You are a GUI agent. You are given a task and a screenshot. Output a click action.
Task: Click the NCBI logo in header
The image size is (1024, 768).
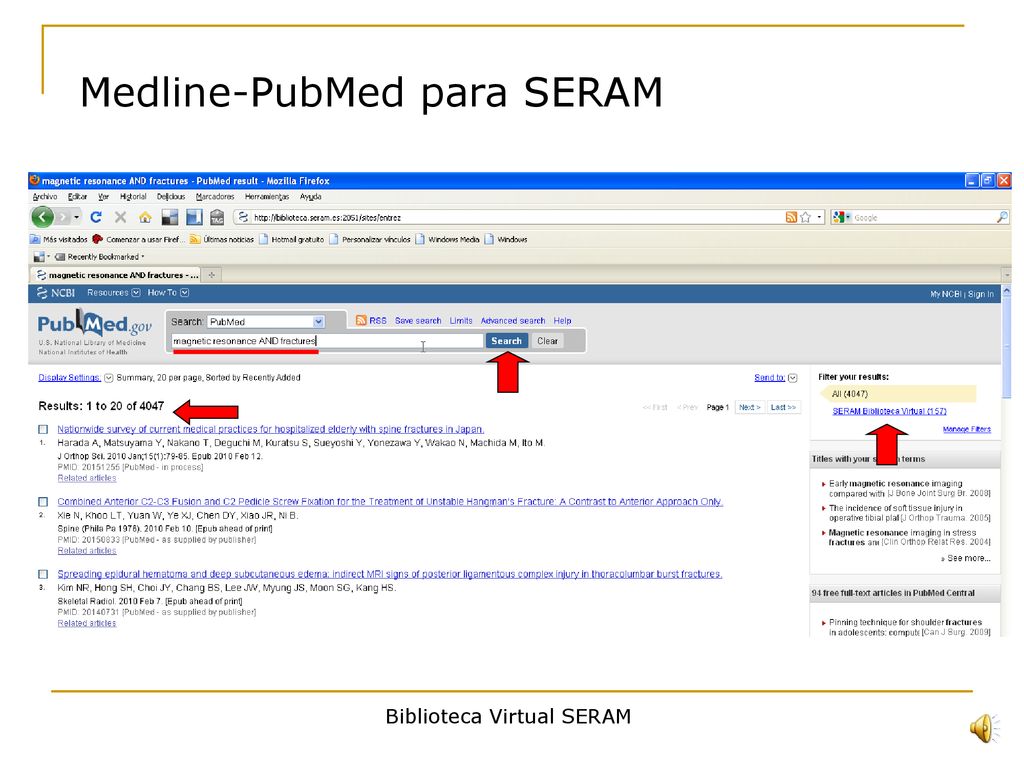click(x=56, y=293)
